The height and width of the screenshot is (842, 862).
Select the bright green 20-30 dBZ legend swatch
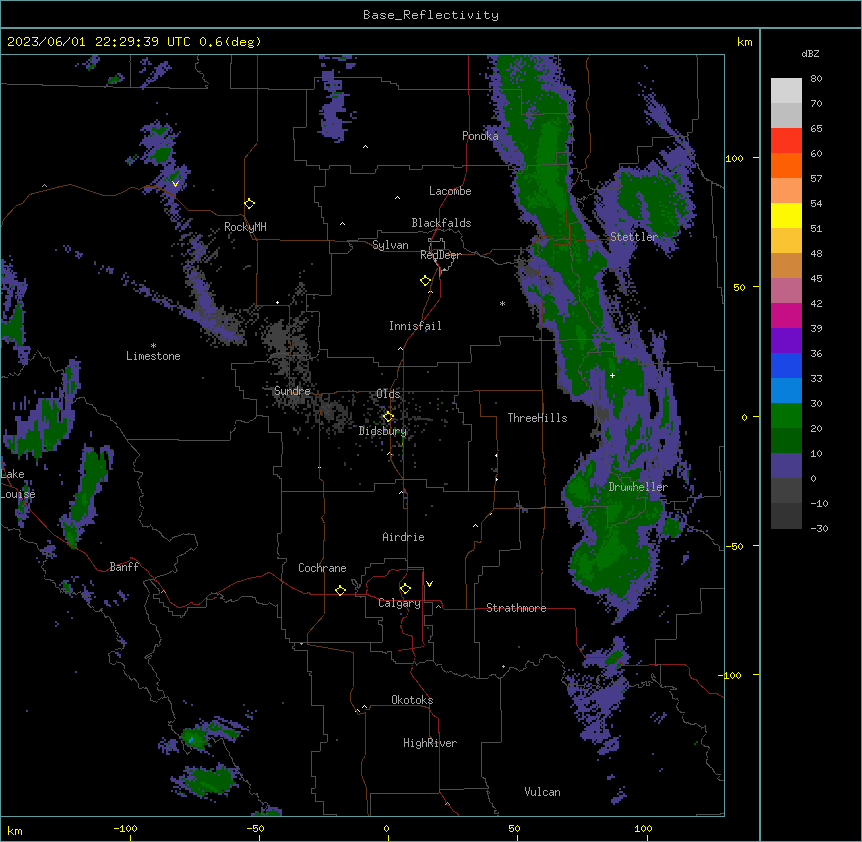[x=786, y=416]
